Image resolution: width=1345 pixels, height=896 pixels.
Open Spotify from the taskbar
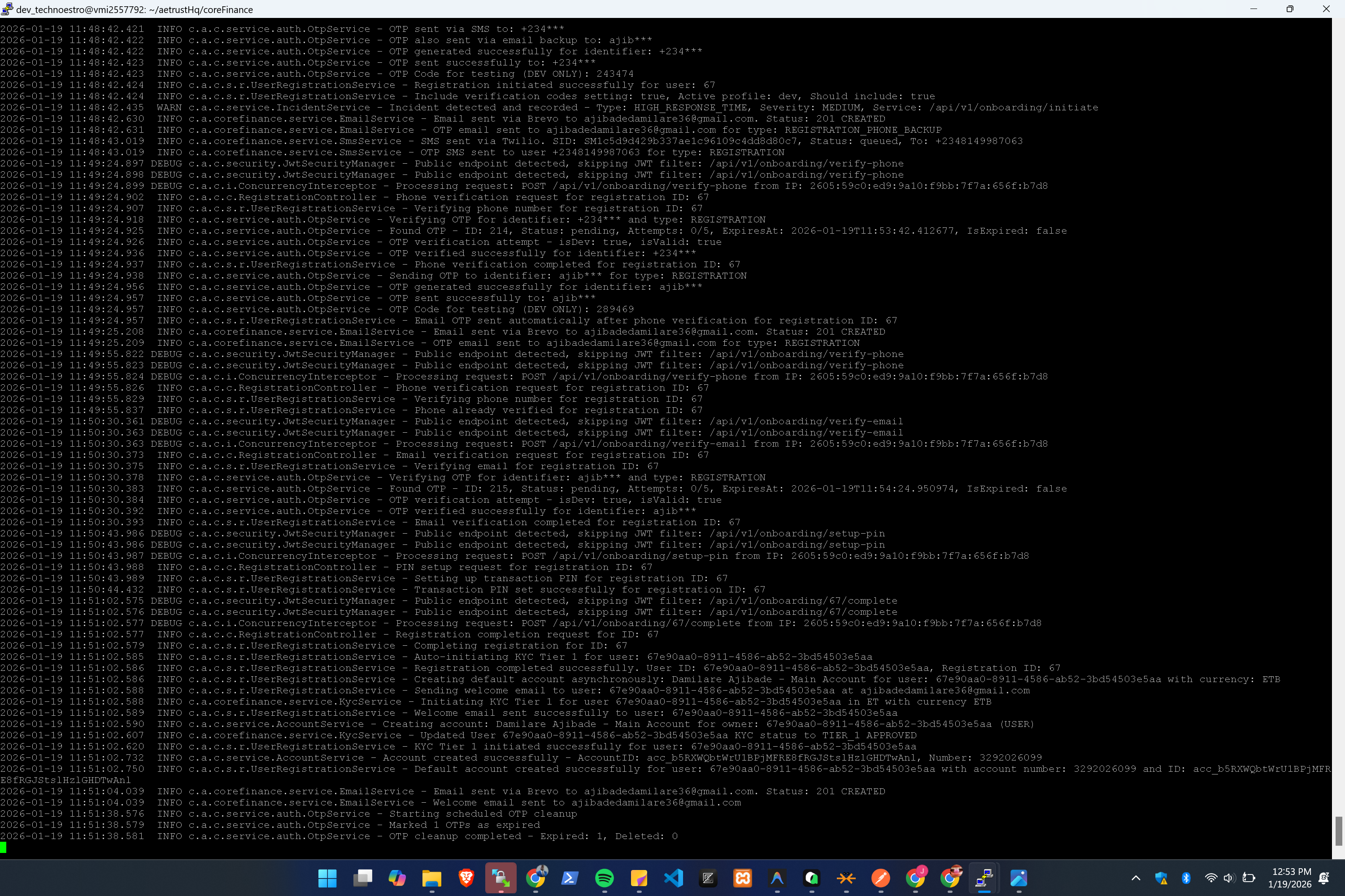pyautogui.click(x=604, y=878)
